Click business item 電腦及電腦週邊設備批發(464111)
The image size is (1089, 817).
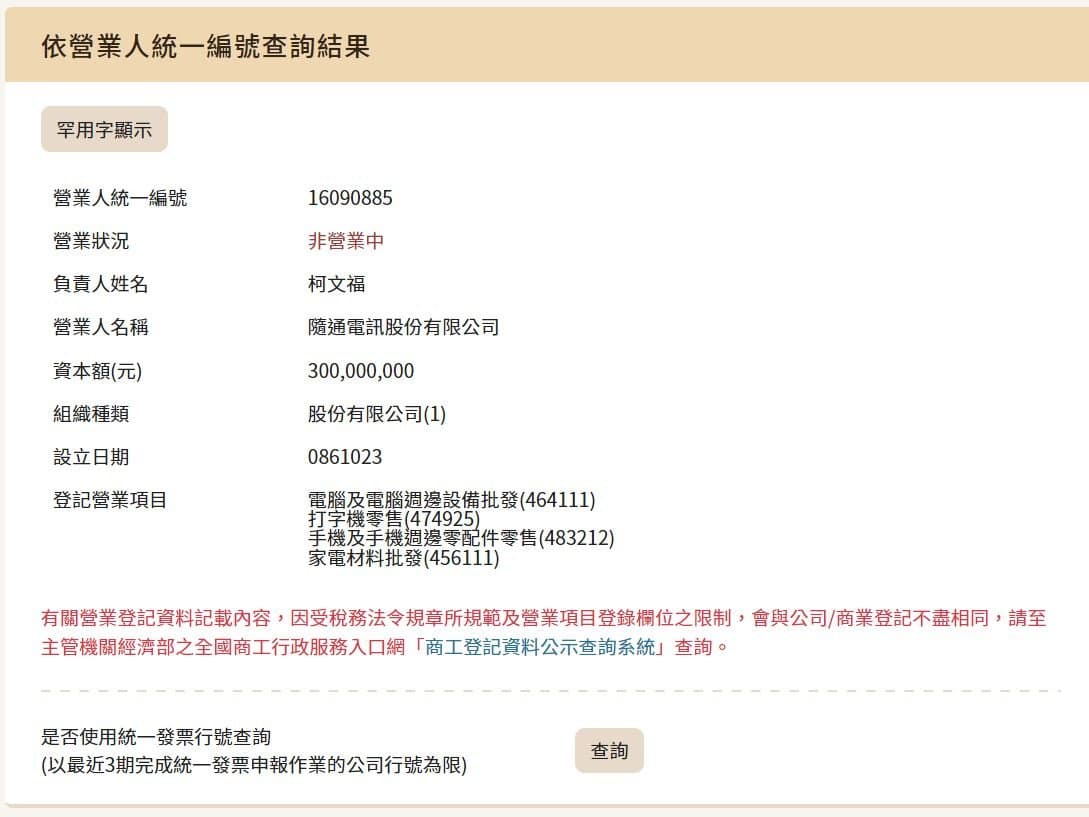point(451,500)
